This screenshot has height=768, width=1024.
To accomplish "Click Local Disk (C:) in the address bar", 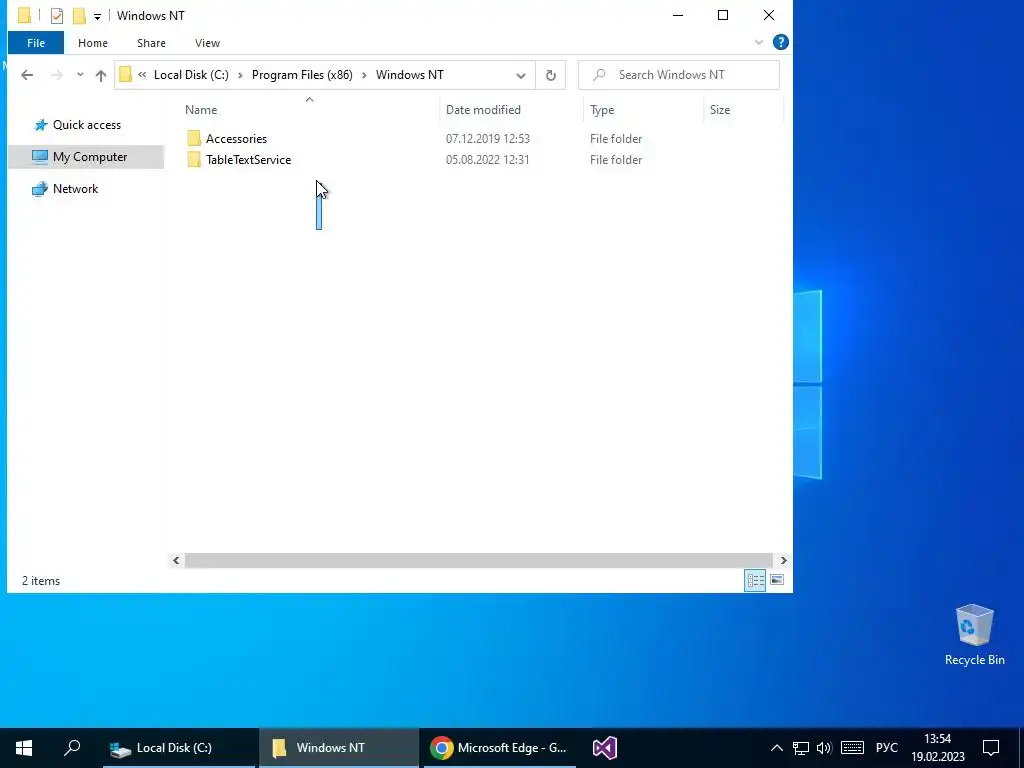I will tap(191, 75).
